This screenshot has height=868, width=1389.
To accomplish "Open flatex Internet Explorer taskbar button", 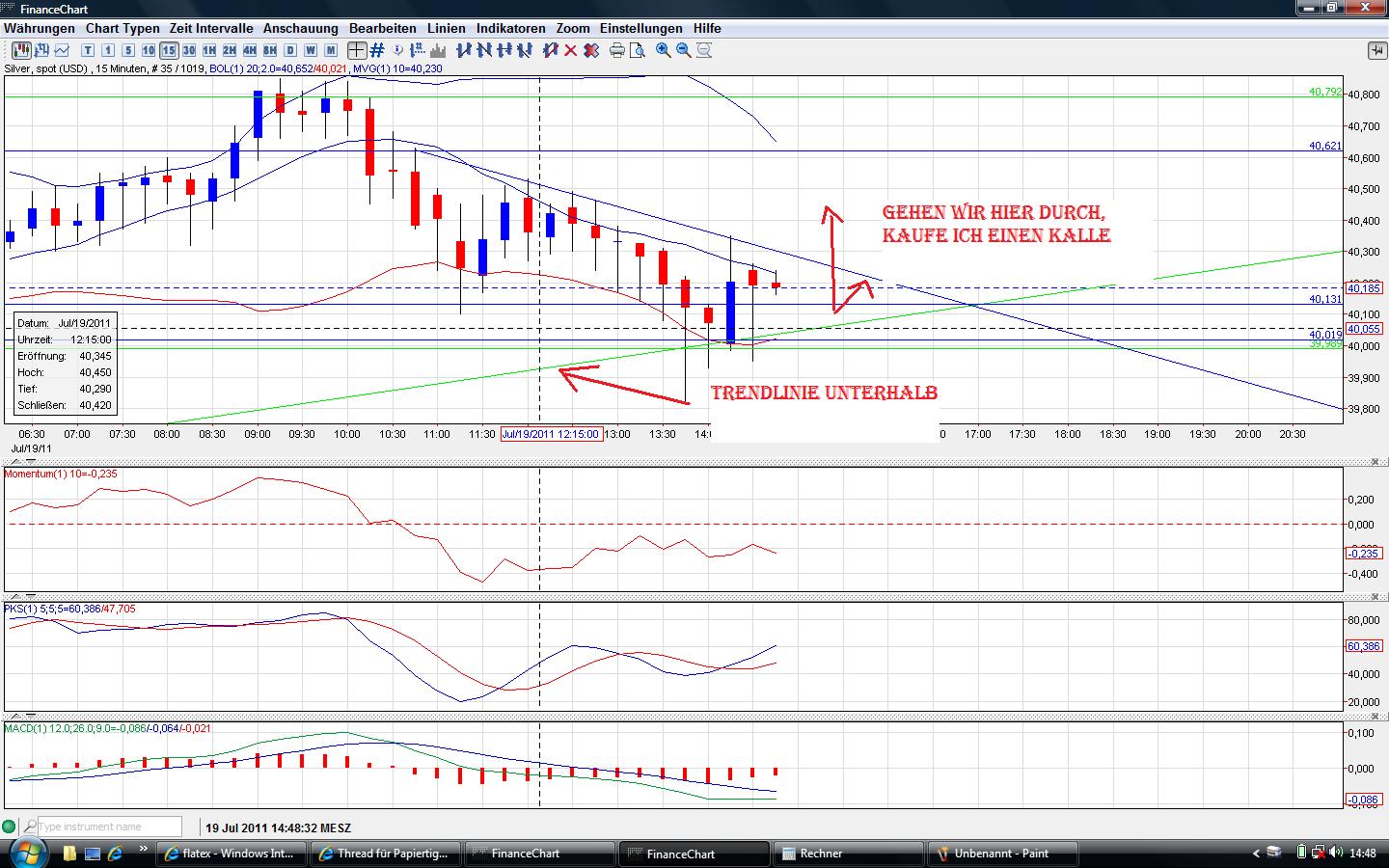I will click(232, 854).
